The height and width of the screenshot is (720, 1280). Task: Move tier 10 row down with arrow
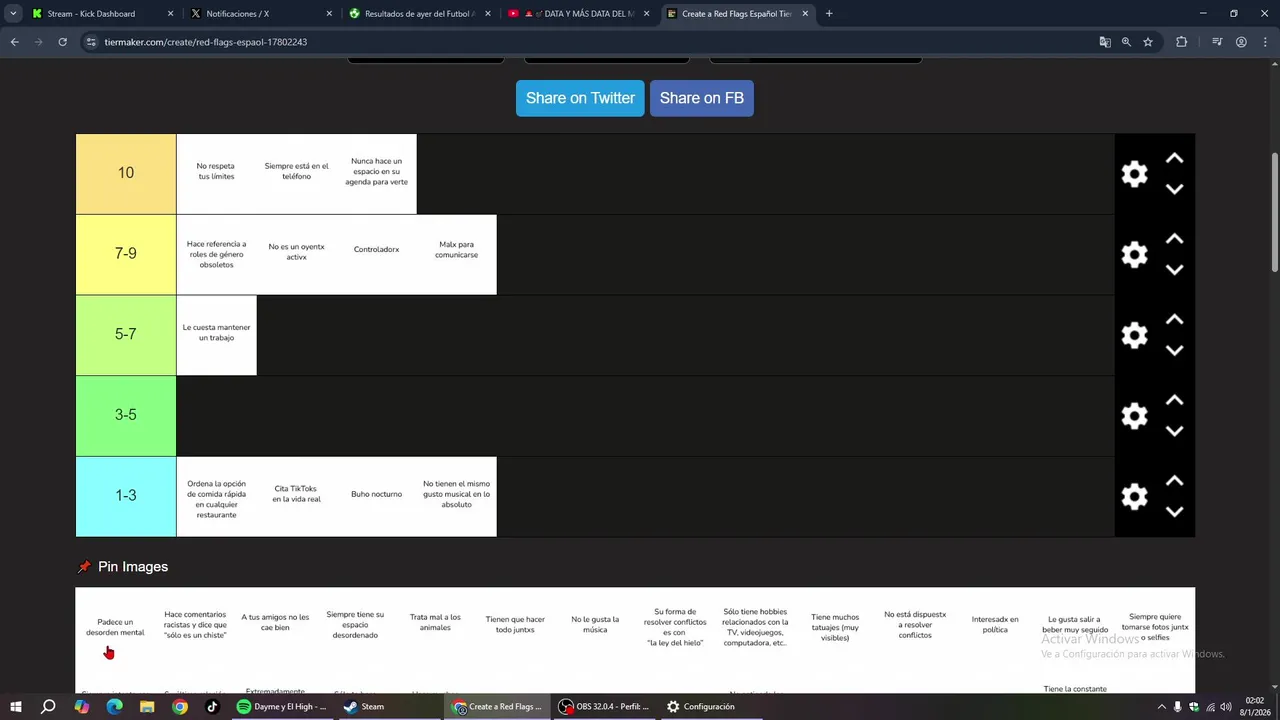(1174, 189)
